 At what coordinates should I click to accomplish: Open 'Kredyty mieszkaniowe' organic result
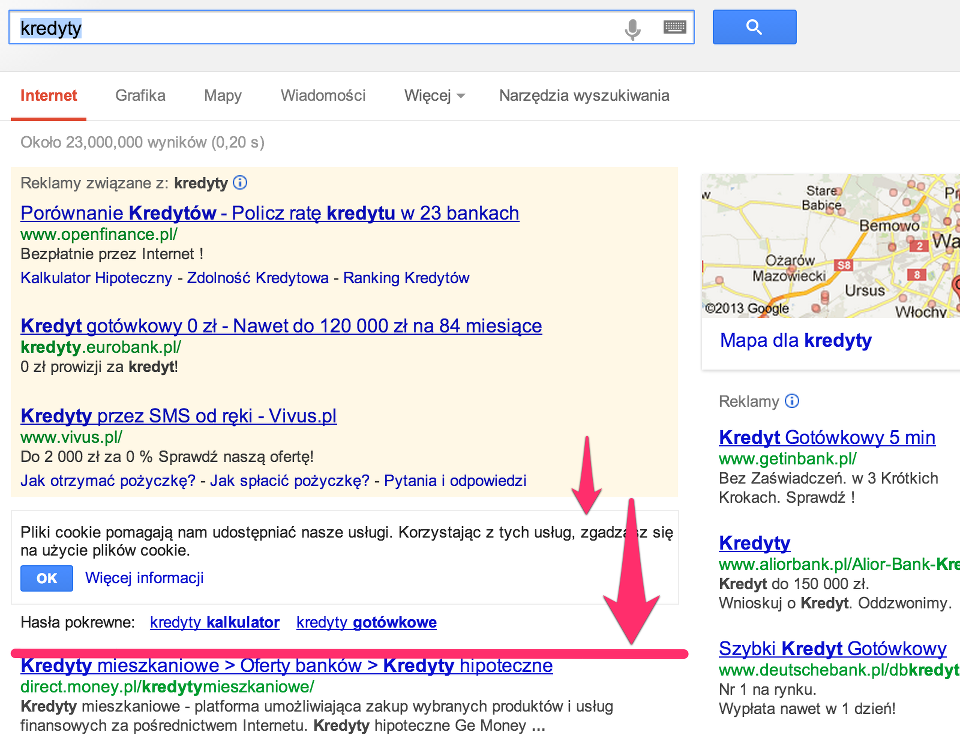(287, 666)
